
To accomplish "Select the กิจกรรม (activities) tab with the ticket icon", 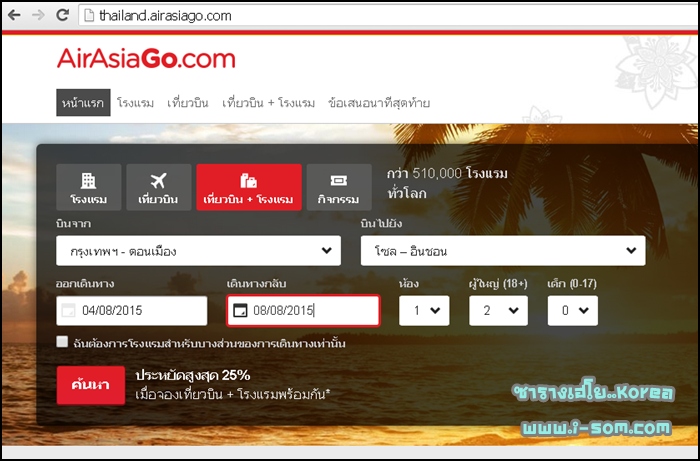I will tap(339, 187).
